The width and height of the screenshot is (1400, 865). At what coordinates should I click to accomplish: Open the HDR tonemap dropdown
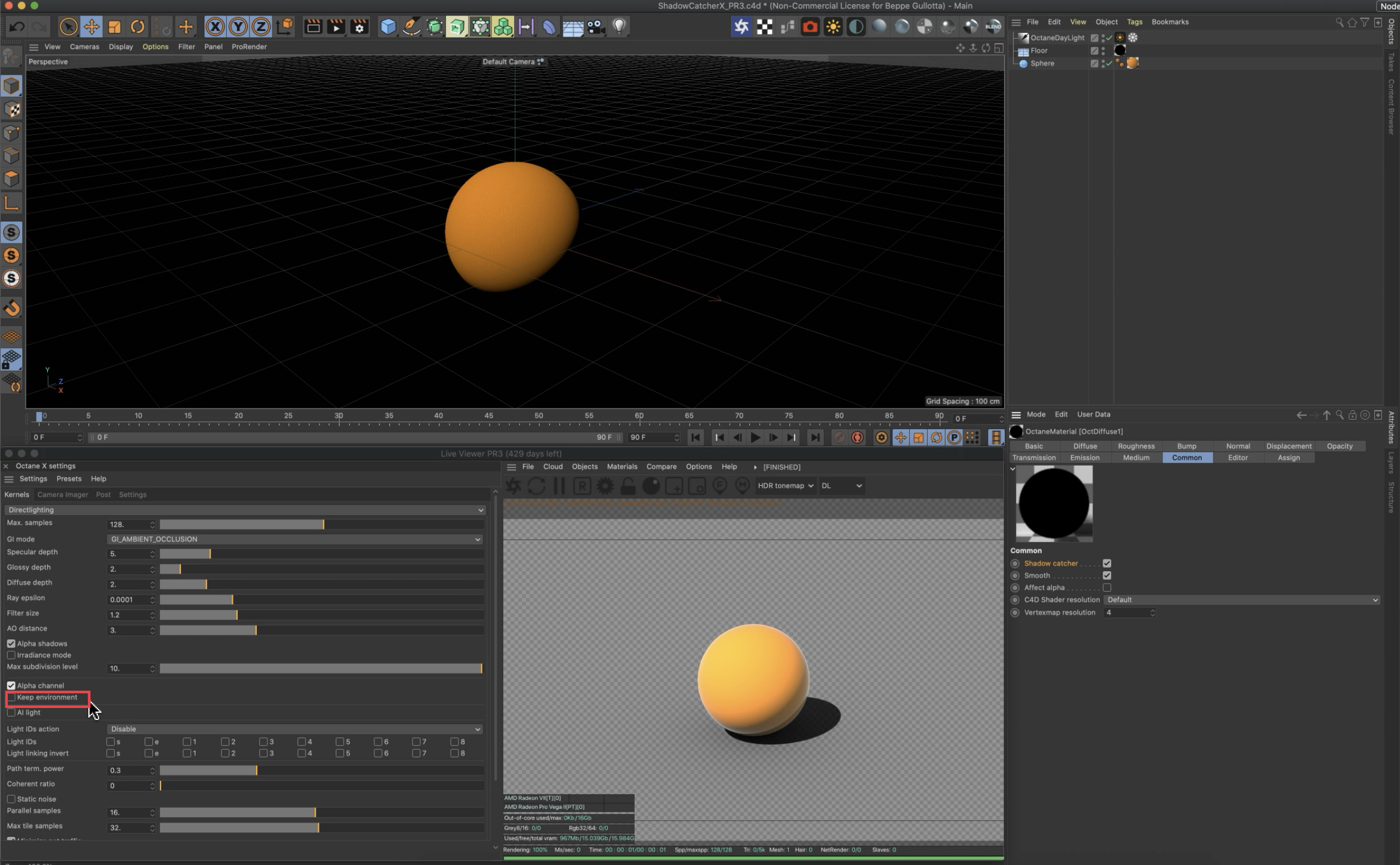pyautogui.click(x=785, y=486)
